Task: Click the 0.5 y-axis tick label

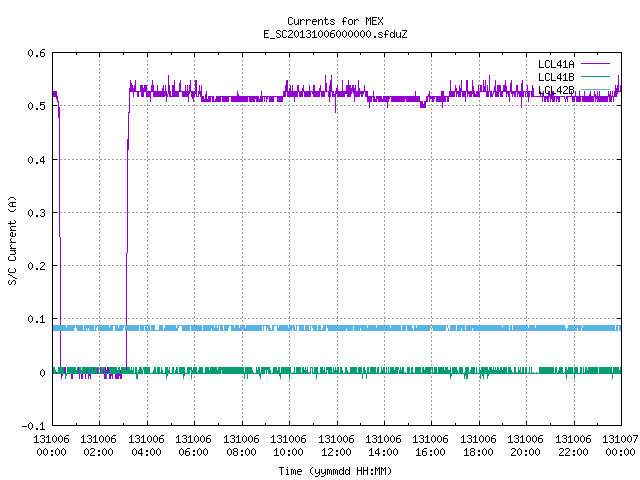Action: pyautogui.click(x=36, y=106)
